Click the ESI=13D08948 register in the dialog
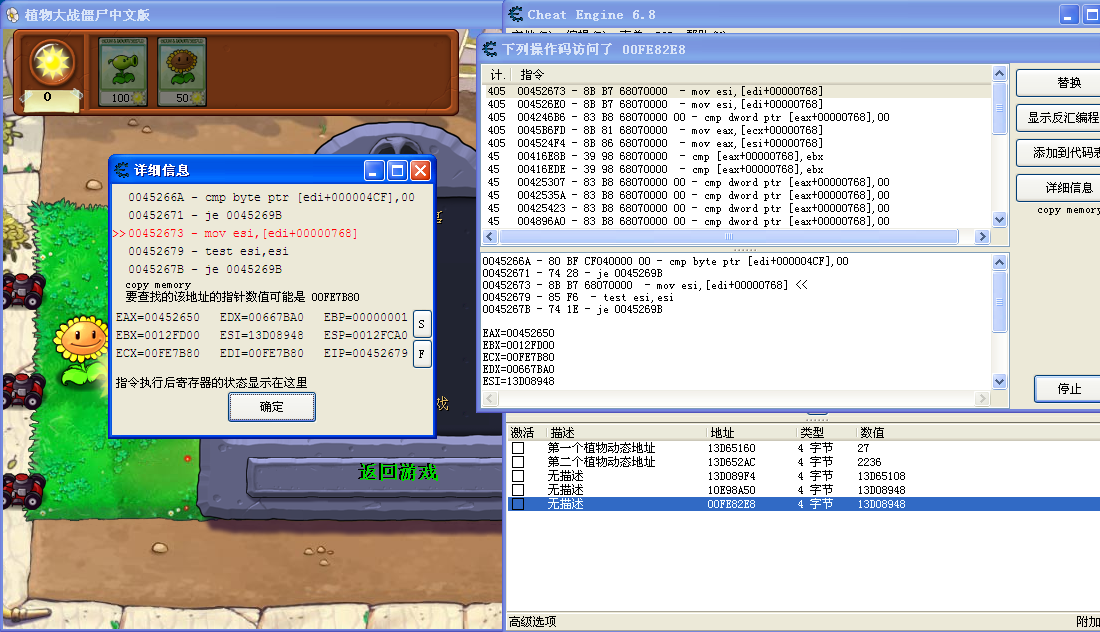The image size is (1100, 632). 262,335
